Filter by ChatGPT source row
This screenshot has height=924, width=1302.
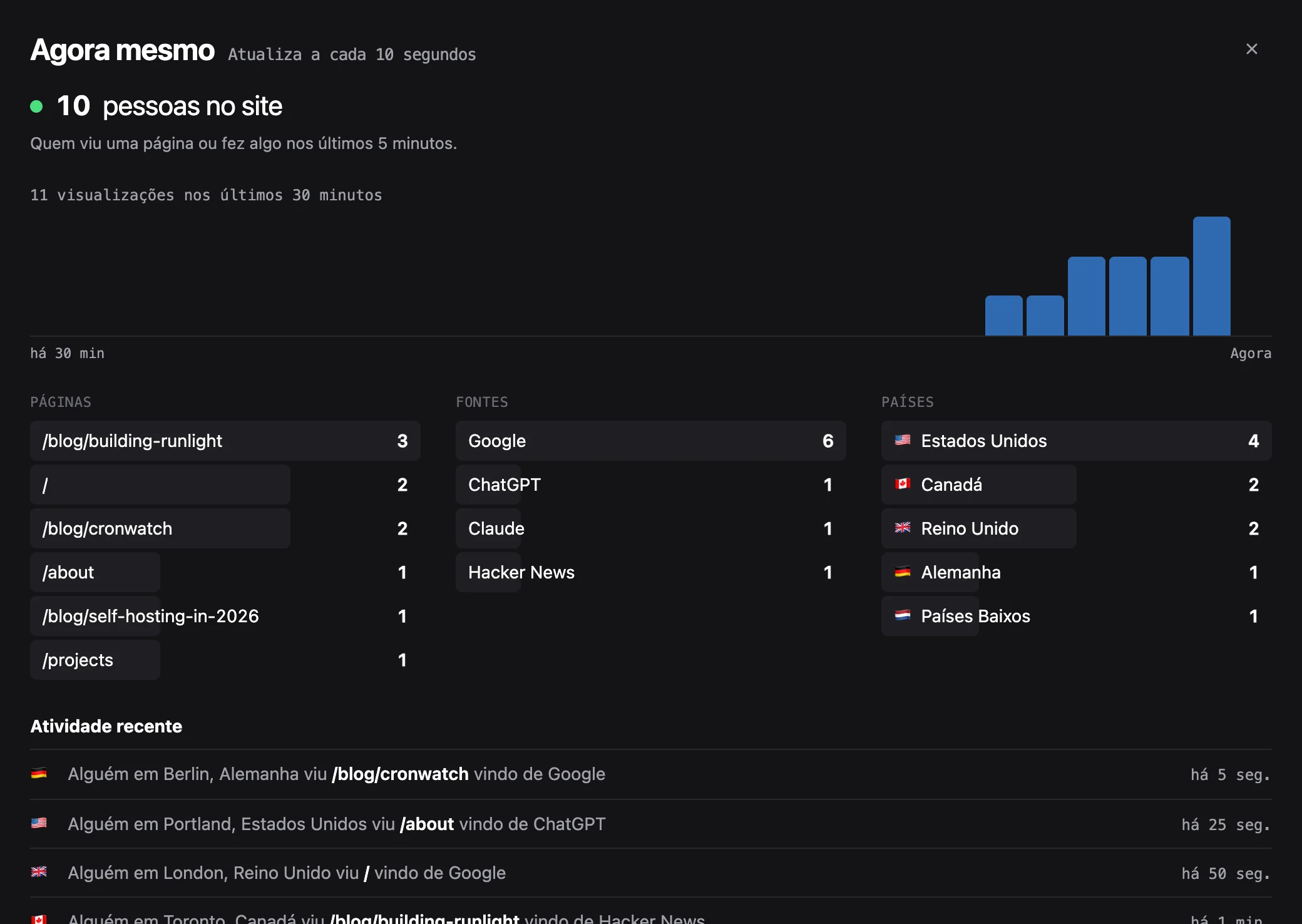coord(651,485)
